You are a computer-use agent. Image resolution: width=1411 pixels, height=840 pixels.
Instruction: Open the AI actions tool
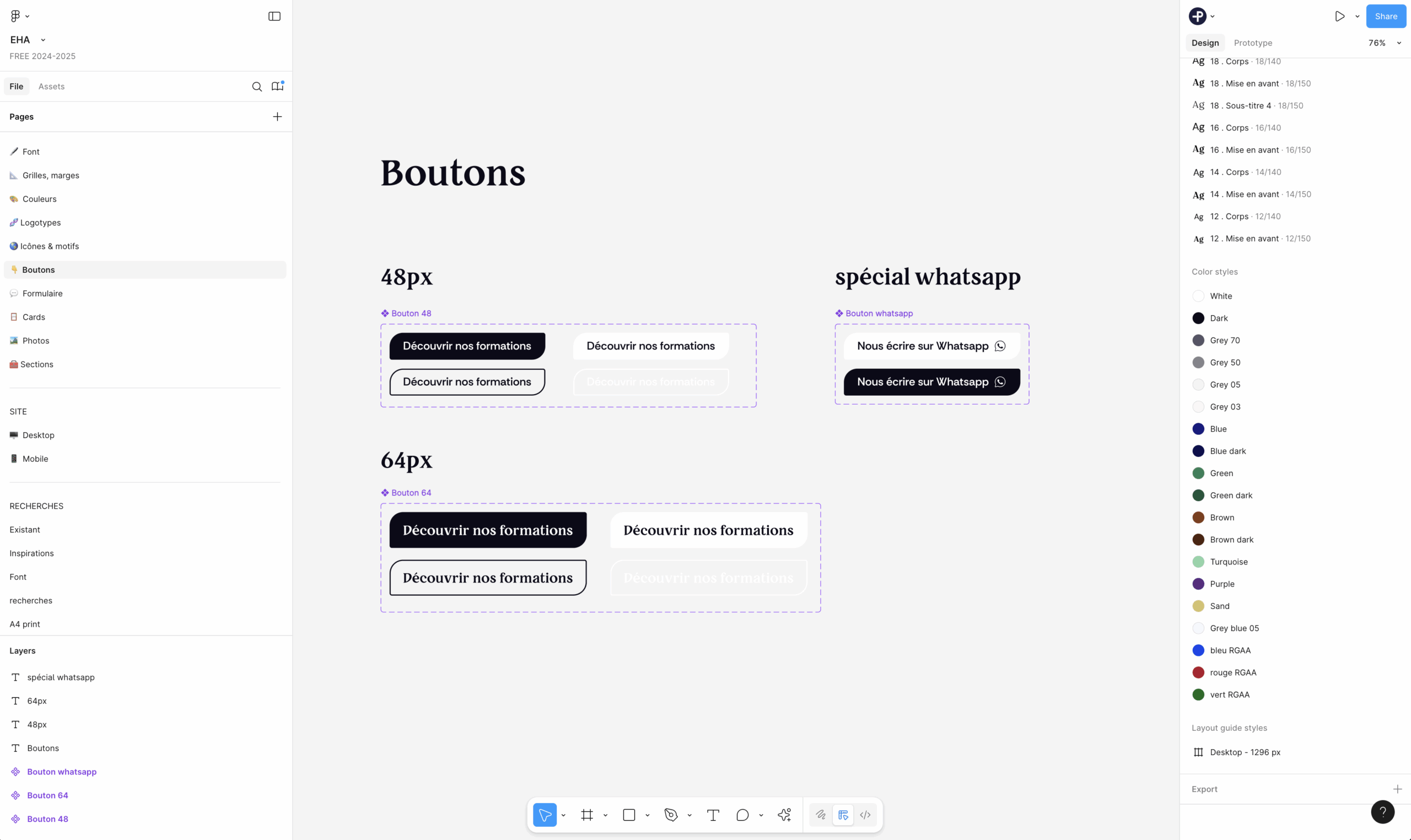[784, 815]
